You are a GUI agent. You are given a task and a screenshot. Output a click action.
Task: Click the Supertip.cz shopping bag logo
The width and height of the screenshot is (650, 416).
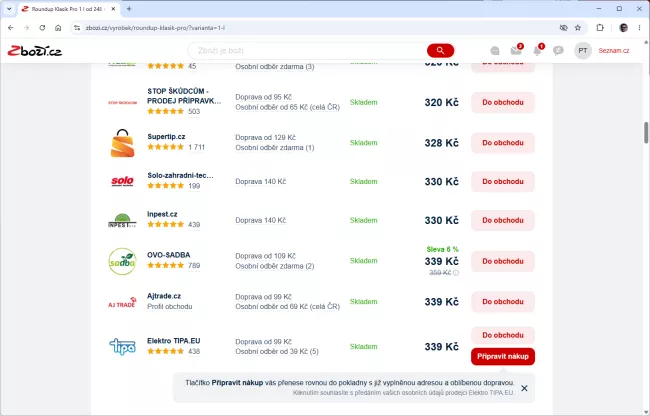[x=122, y=143]
